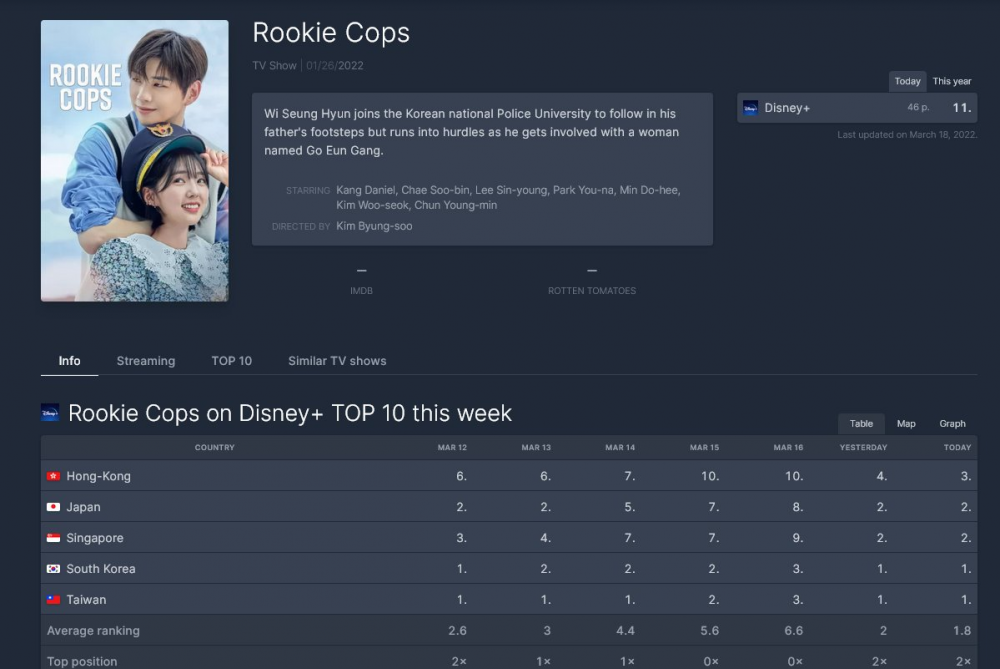This screenshot has height=669, width=1000.
Task: Click the South Korea flag icon
Action: (x=54, y=569)
